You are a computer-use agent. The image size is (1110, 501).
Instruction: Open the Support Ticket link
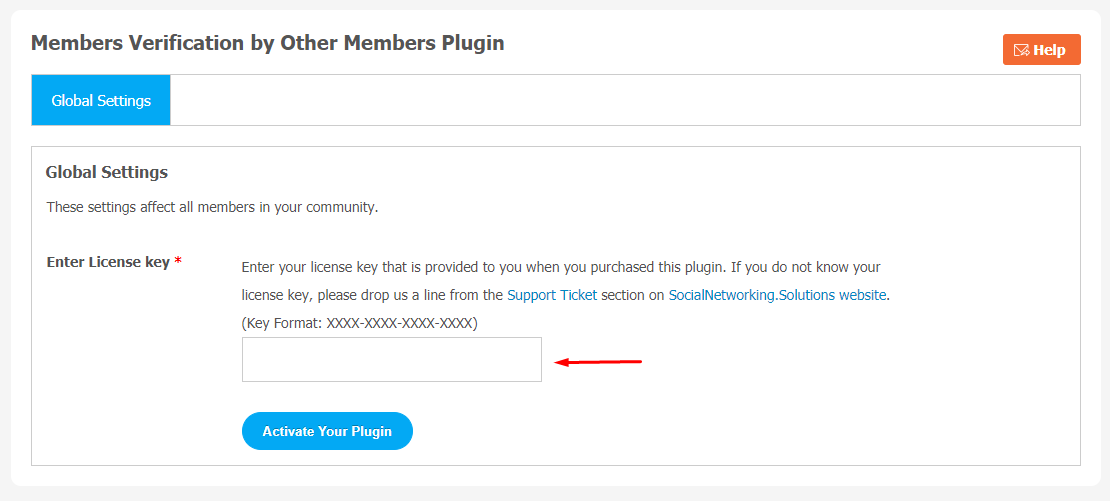coord(552,295)
